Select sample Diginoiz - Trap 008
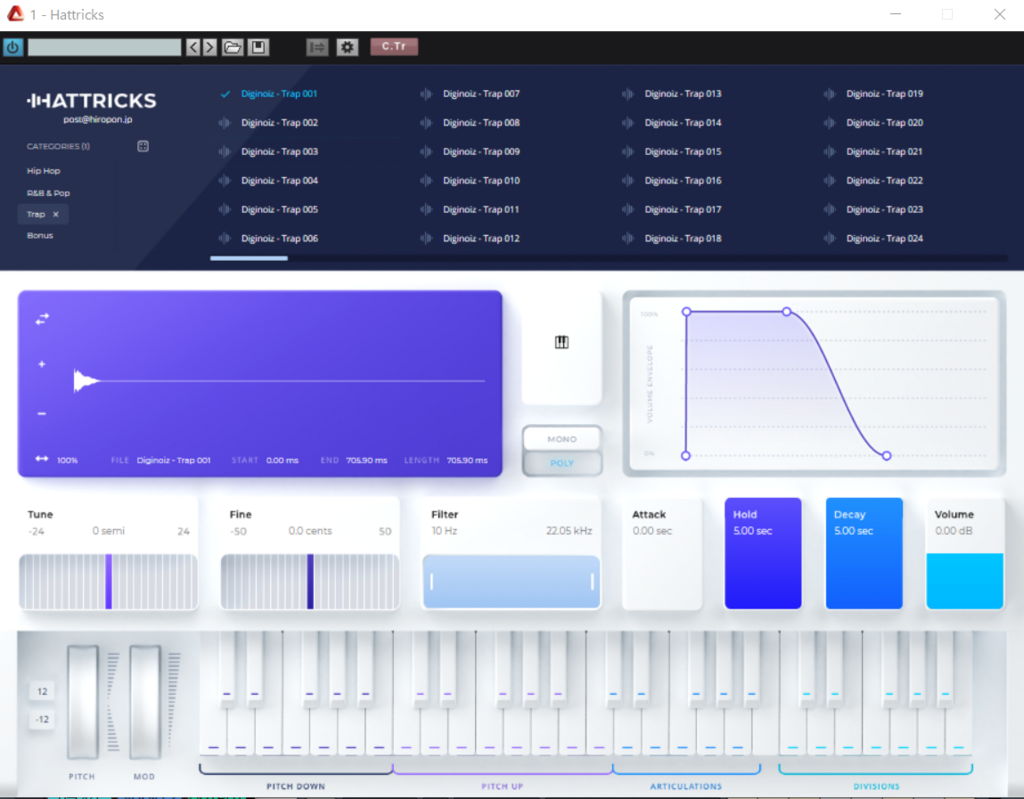The image size is (1024, 799). (x=481, y=123)
